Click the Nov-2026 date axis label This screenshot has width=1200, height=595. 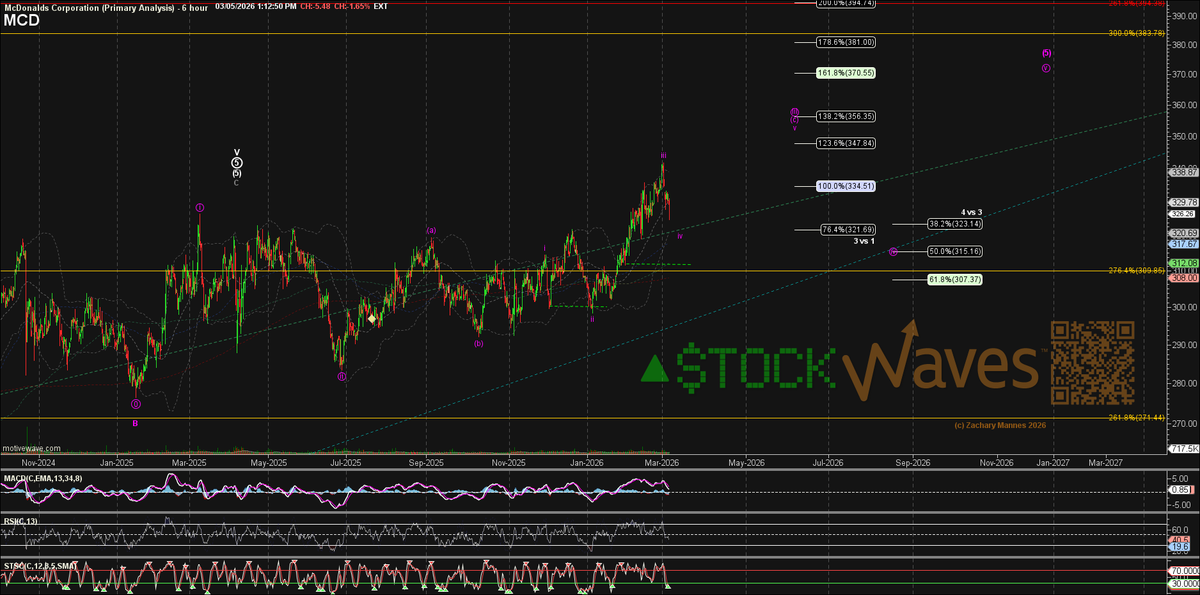click(x=996, y=463)
